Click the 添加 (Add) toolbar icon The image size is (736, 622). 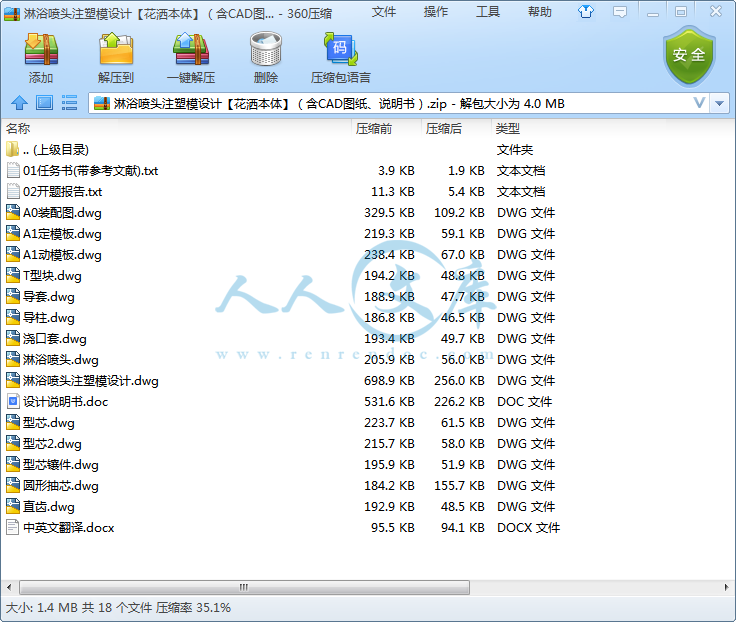point(41,49)
